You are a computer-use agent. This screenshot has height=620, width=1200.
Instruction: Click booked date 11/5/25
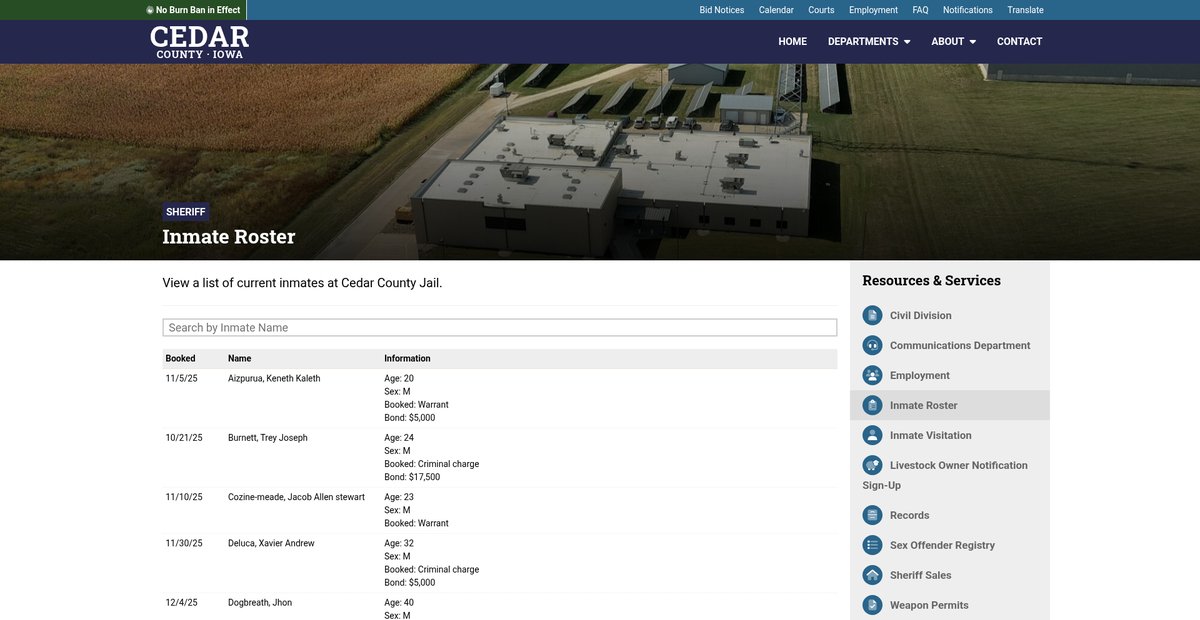181,378
